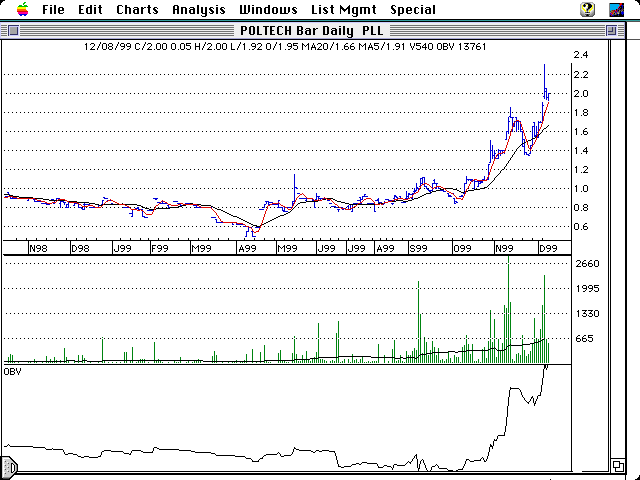This screenshot has height=480, width=640.
Task: Open the Windows menu
Action: pos(268,9)
